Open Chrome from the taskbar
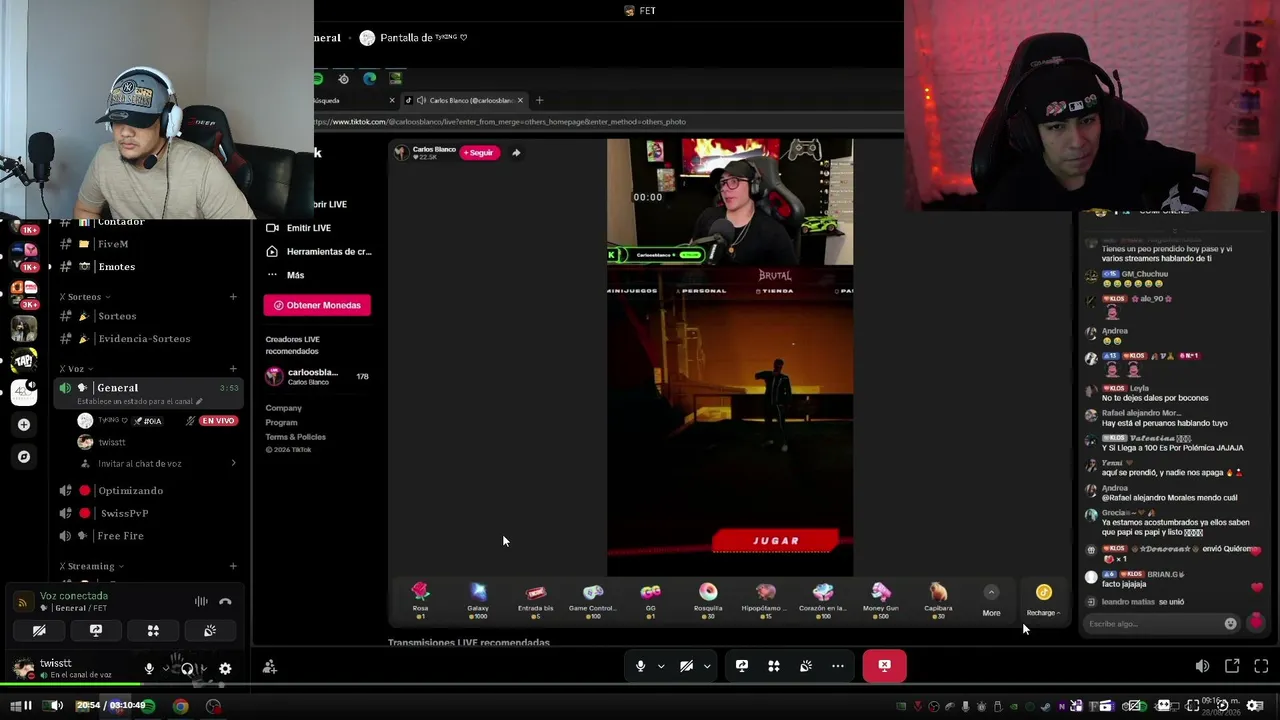 (180, 706)
